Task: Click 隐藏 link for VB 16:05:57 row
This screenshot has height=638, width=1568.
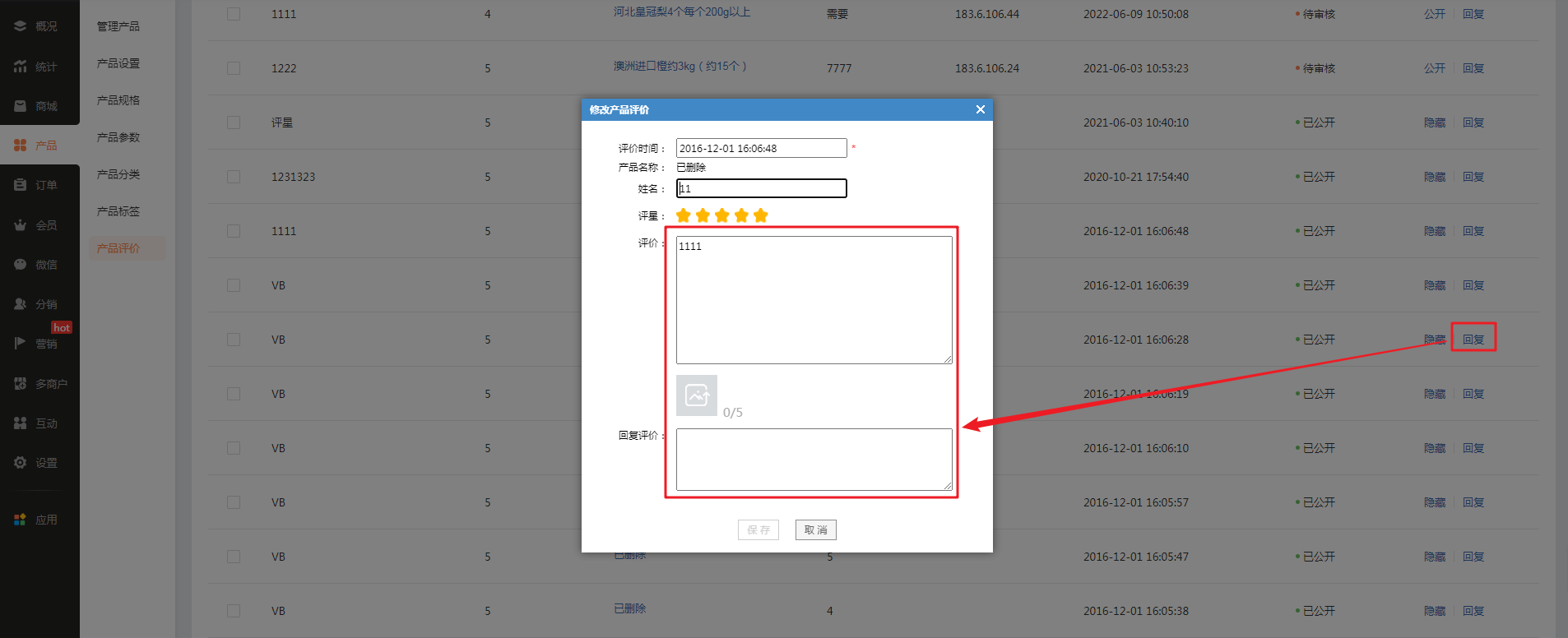Action: pos(1435,502)
